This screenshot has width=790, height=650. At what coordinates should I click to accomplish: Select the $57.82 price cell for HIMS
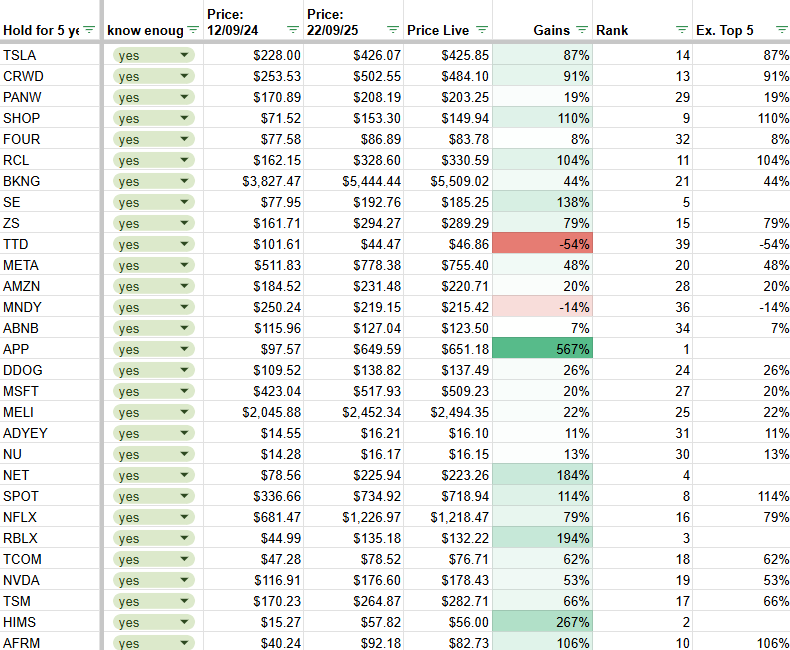[x=354, y=622]
